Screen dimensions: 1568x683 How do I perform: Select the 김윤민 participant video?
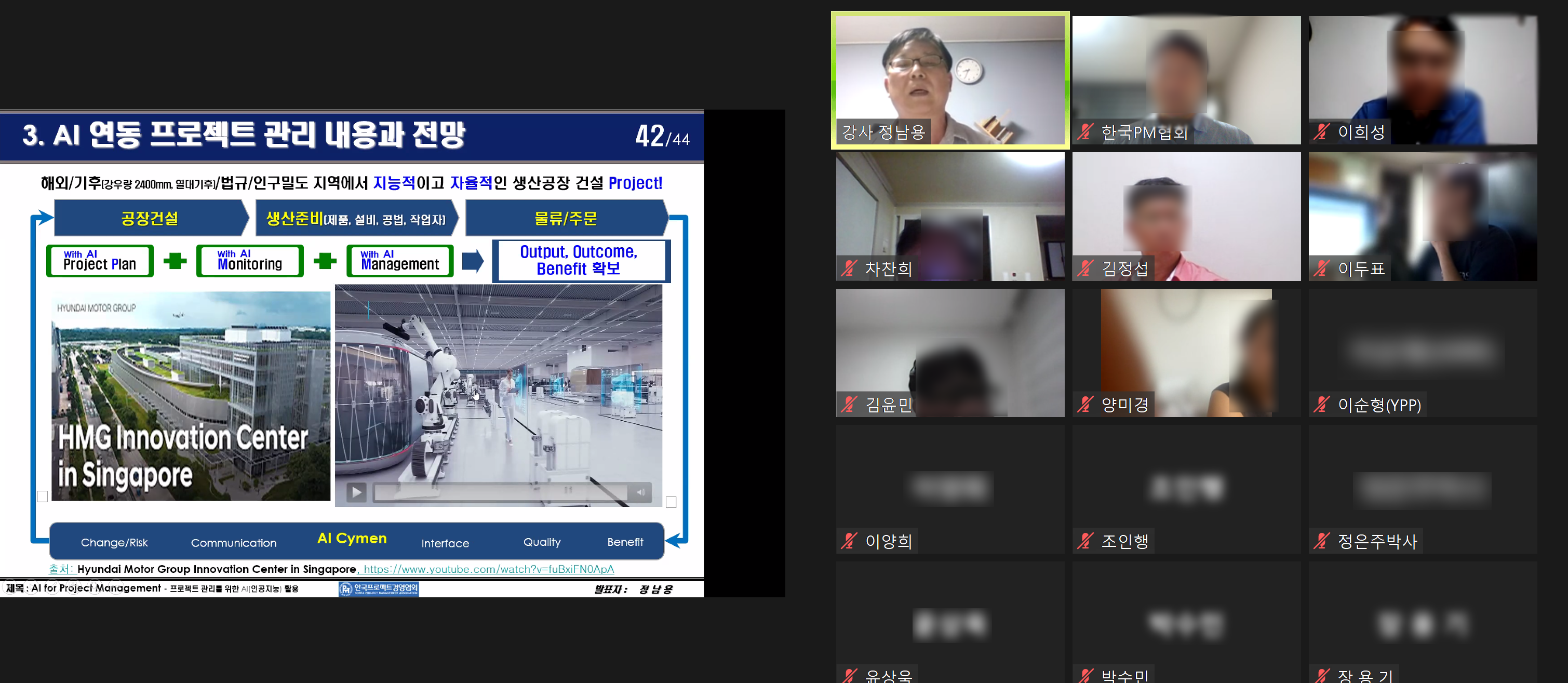pyautogui.click(x=949, y=353)
